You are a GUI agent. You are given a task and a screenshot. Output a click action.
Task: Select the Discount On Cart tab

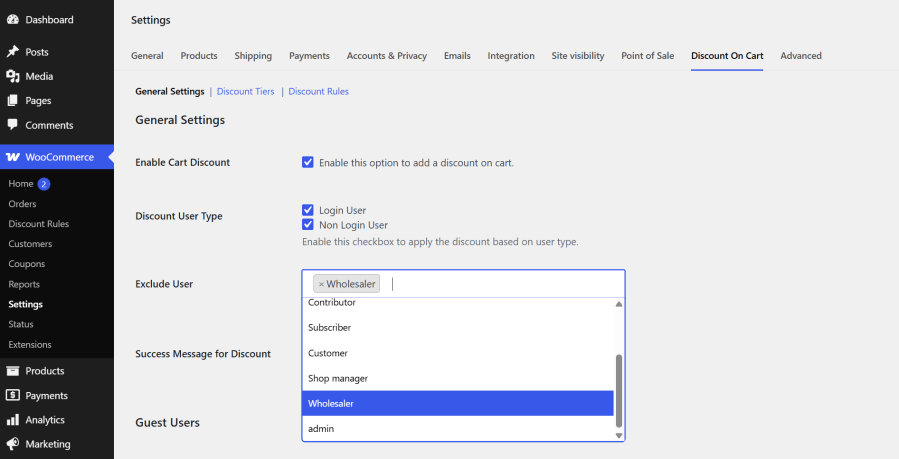(727, 56)
